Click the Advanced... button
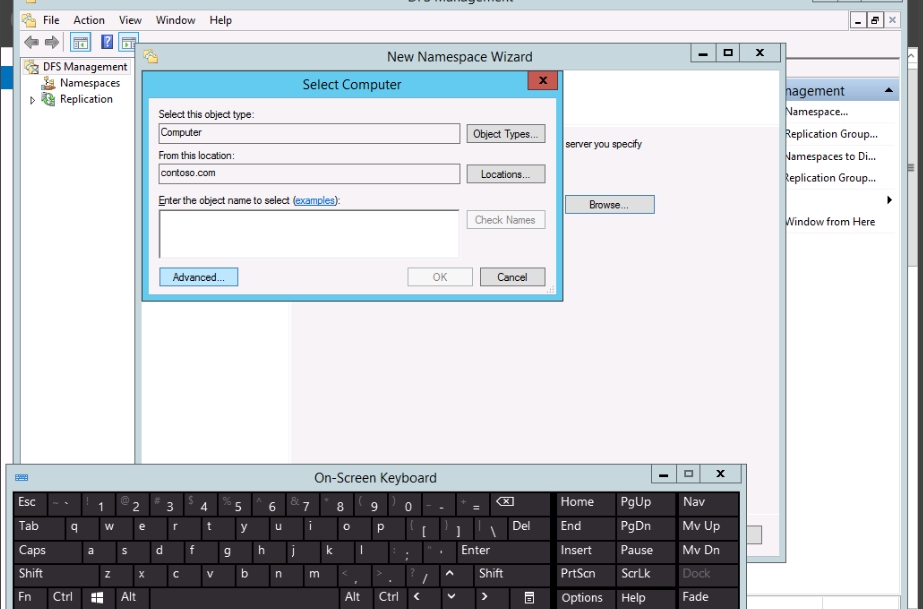The width and height of the screenshot is (923, 609). click(198, 277)
